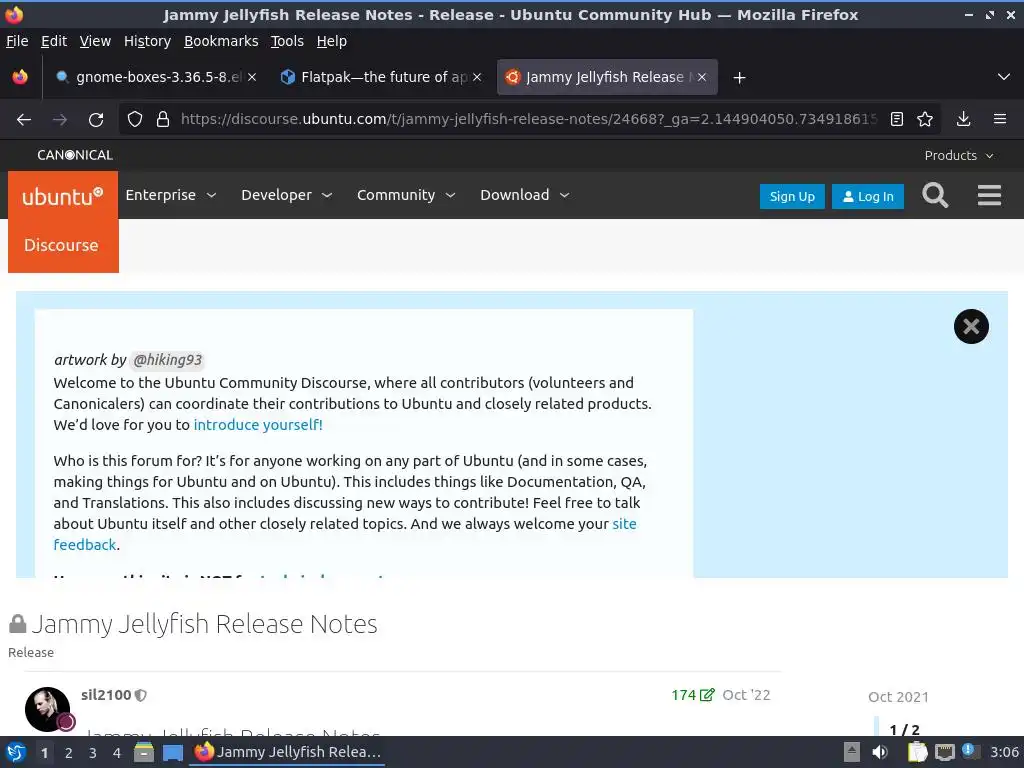The image size is (1024, 768).
Task: Click the moderator shield icon beside sil2100
Action: point(140,696)
